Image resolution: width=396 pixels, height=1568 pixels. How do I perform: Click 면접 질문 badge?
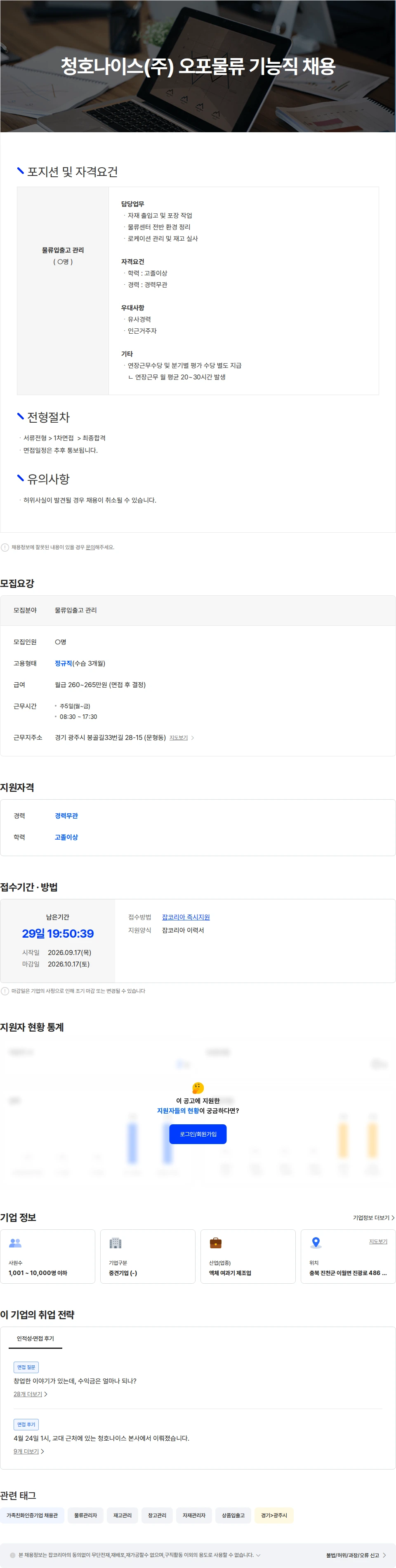[26, 1367]
